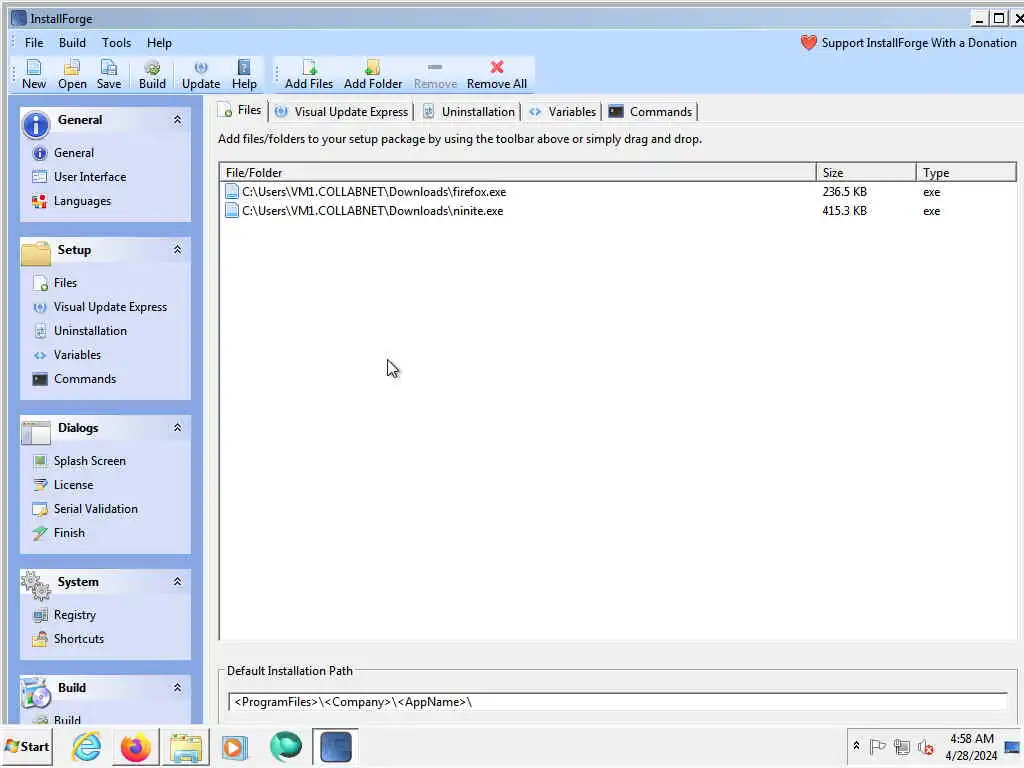Open file explorer from taskbar
Image resolution: width=1024 pixels, height=768 pixels.
[x=186, y=747]
